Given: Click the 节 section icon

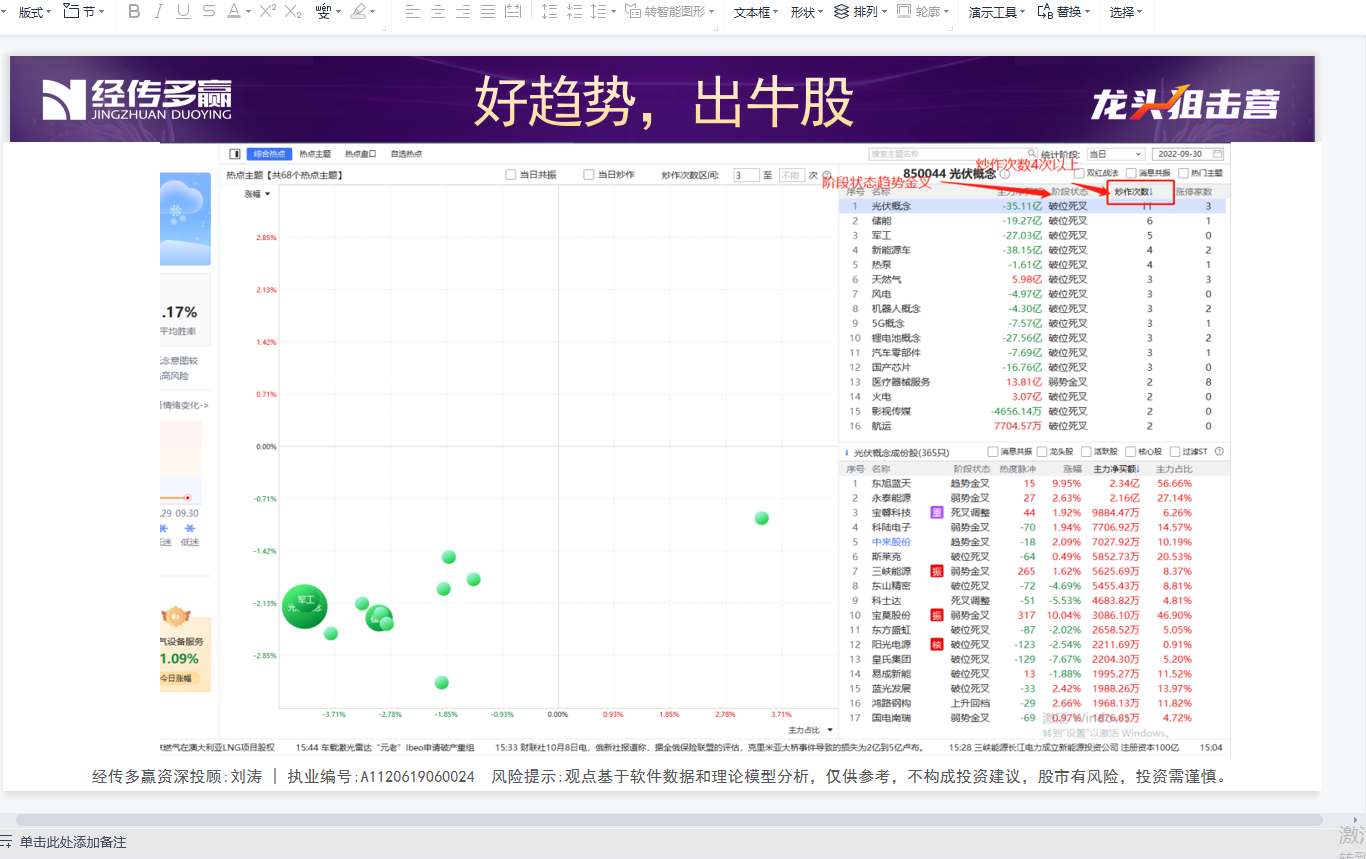Looking at the screenshot, I should pyautogui.click(x=71, y=11).
